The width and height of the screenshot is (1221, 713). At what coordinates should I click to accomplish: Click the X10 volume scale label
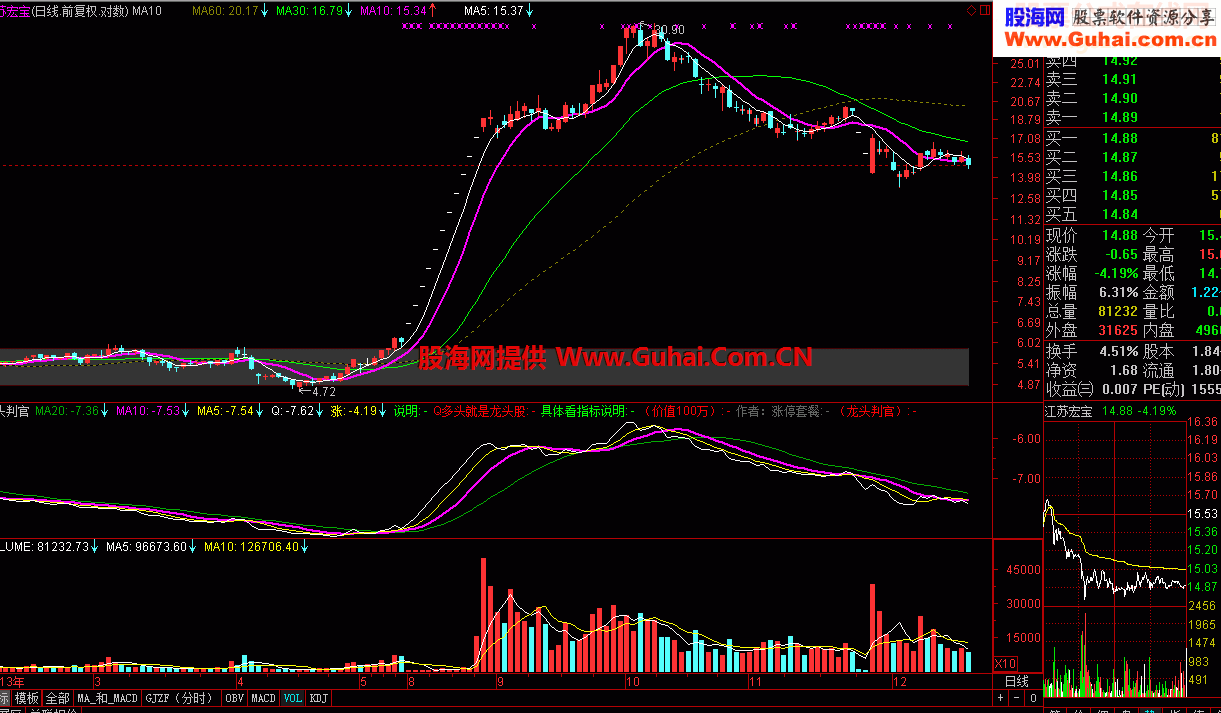[x=1005, y=664]
